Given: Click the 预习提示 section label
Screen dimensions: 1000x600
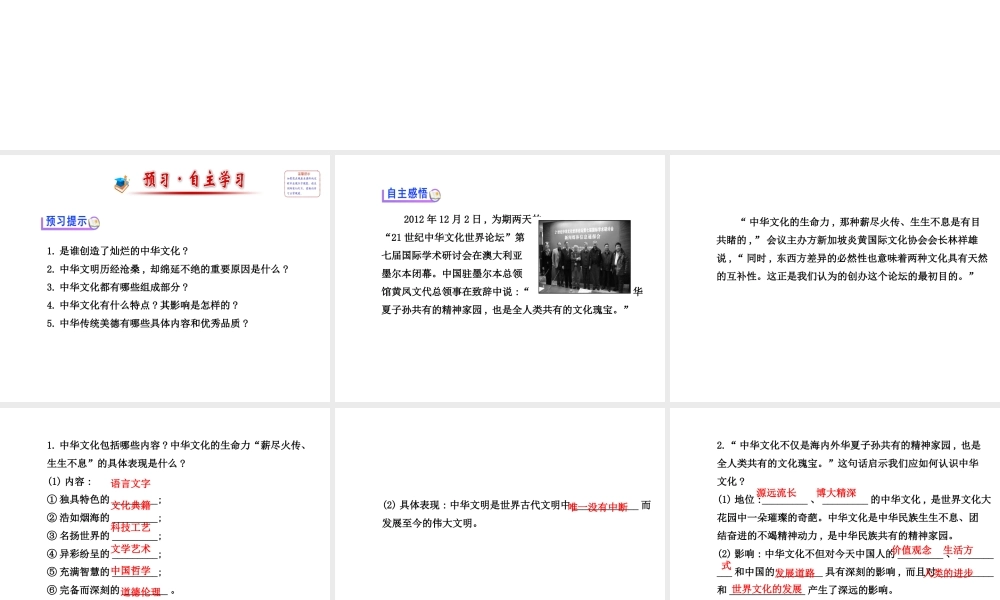Looking at the screenshot, I should pos(66,221).
